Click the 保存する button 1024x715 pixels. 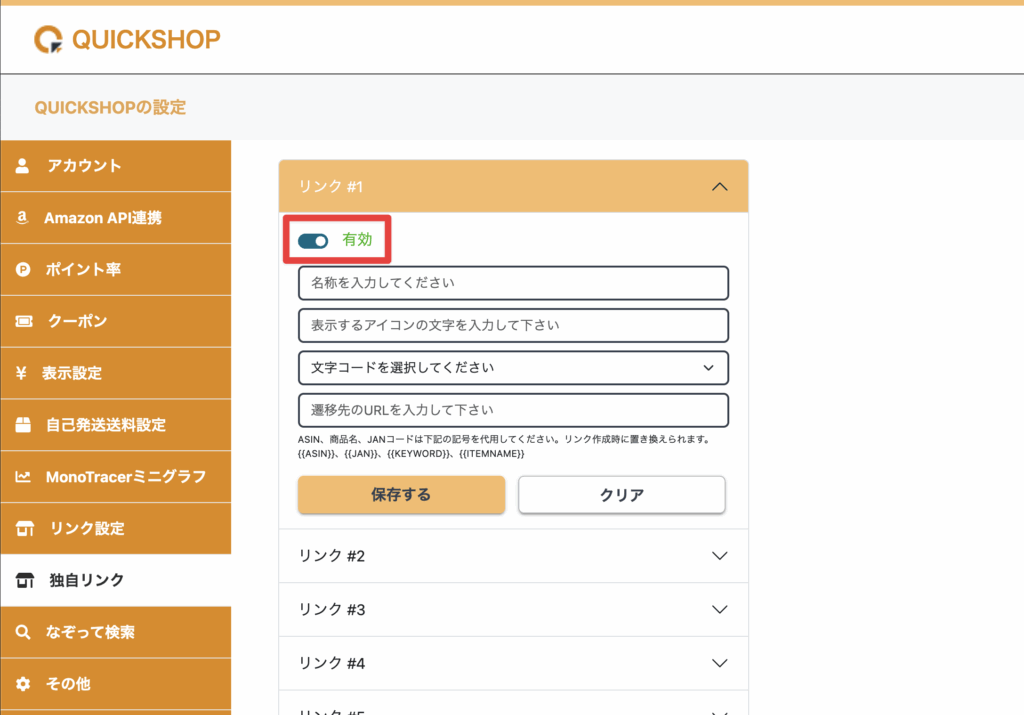[401, 495]
